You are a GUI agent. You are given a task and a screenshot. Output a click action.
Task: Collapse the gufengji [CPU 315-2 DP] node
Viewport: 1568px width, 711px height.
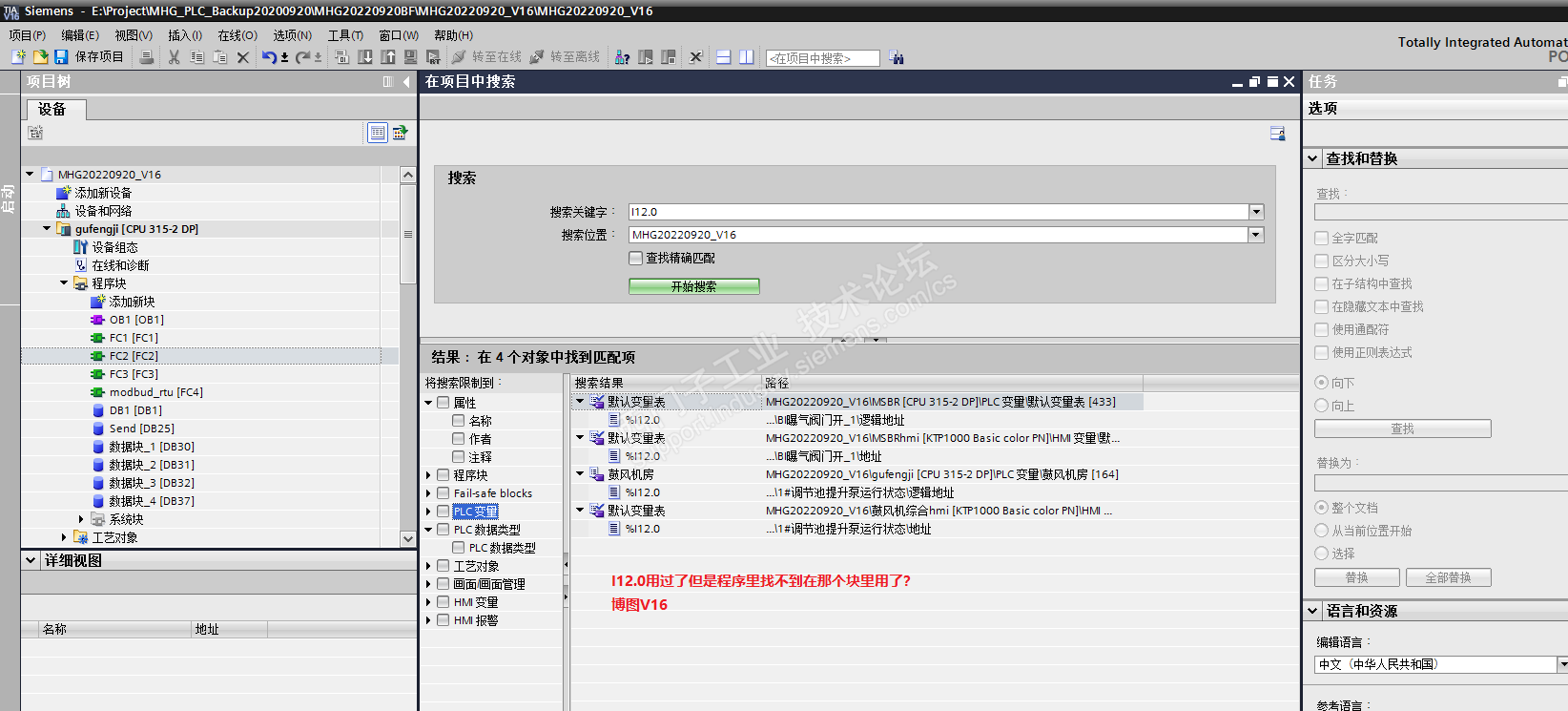(47, 229)
